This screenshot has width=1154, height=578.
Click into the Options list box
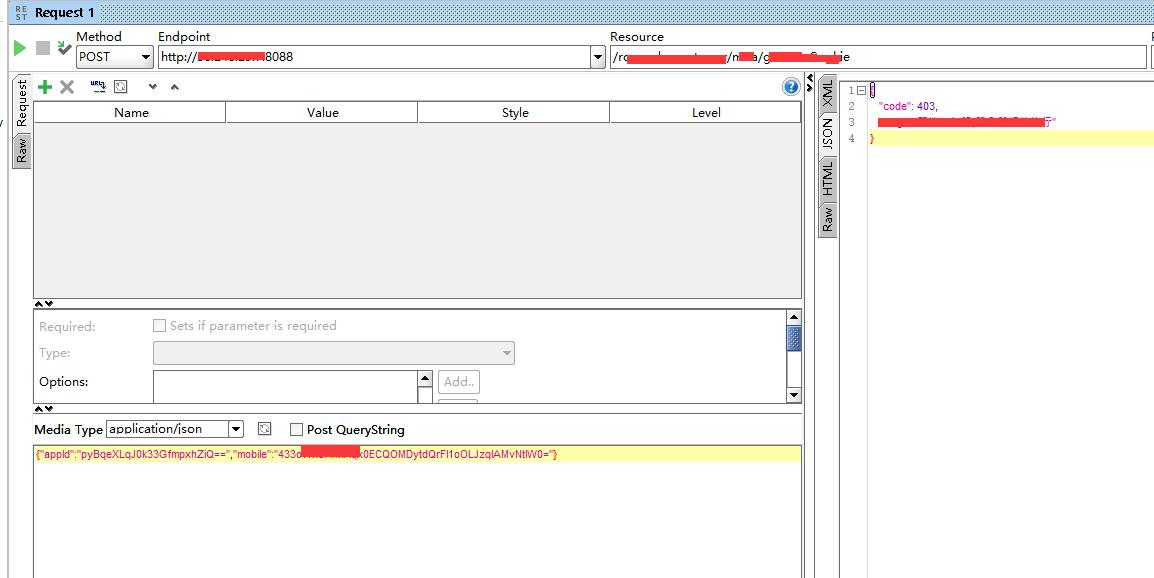tap(286, 387)
